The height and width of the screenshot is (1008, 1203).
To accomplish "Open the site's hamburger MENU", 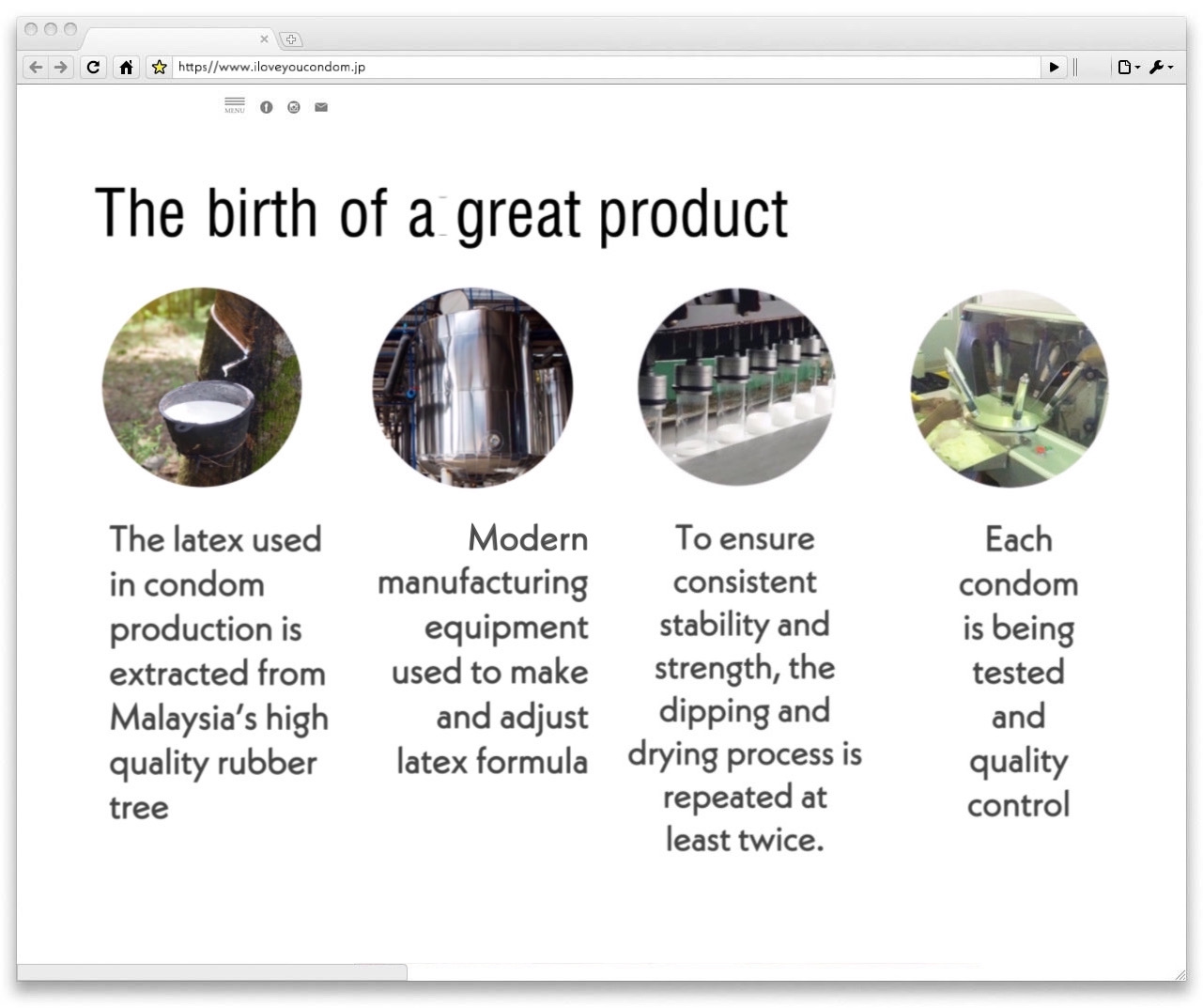I will (x=235, y=105).
